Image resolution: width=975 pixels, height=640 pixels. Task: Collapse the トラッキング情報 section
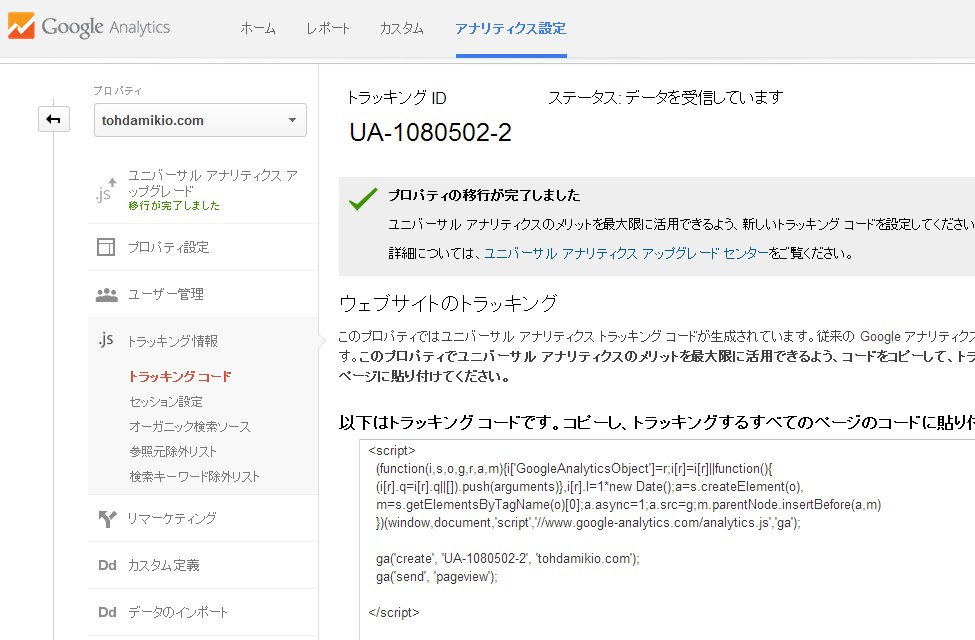pos(176,340)
